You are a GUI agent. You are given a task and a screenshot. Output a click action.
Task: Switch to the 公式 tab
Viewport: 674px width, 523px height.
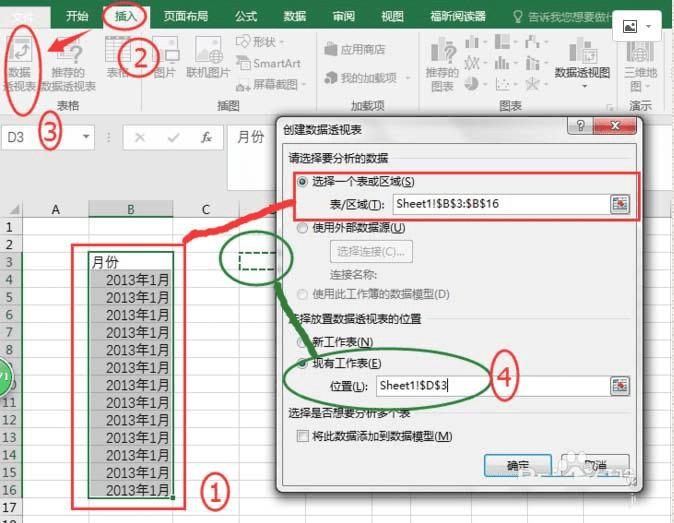tap(246, 16)
